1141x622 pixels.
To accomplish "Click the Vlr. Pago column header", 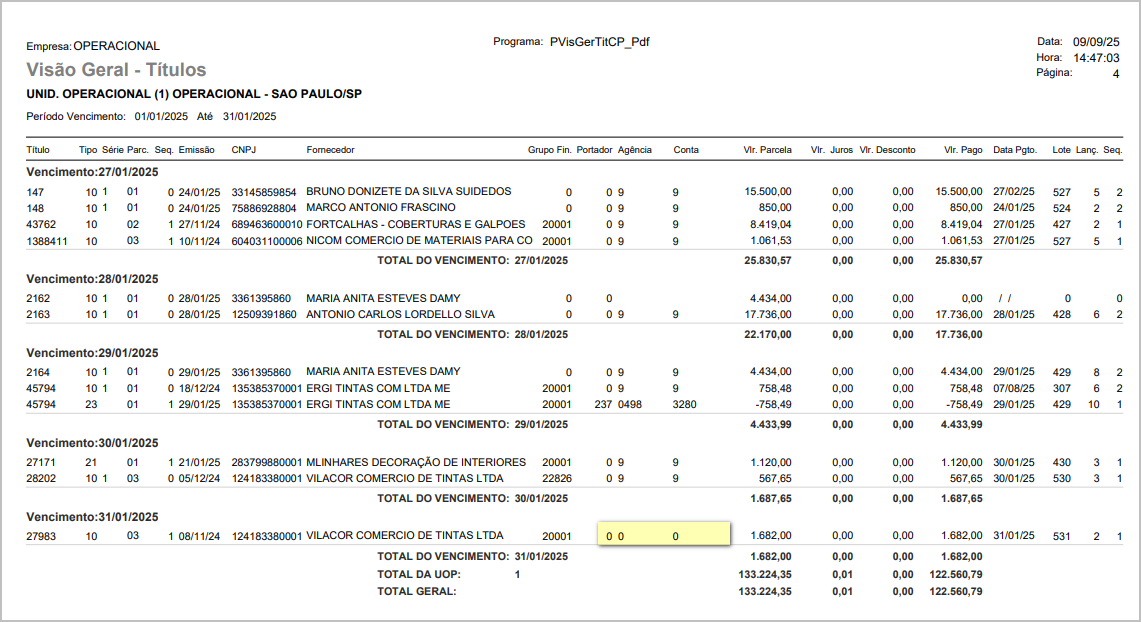I will tap(963, 150).
